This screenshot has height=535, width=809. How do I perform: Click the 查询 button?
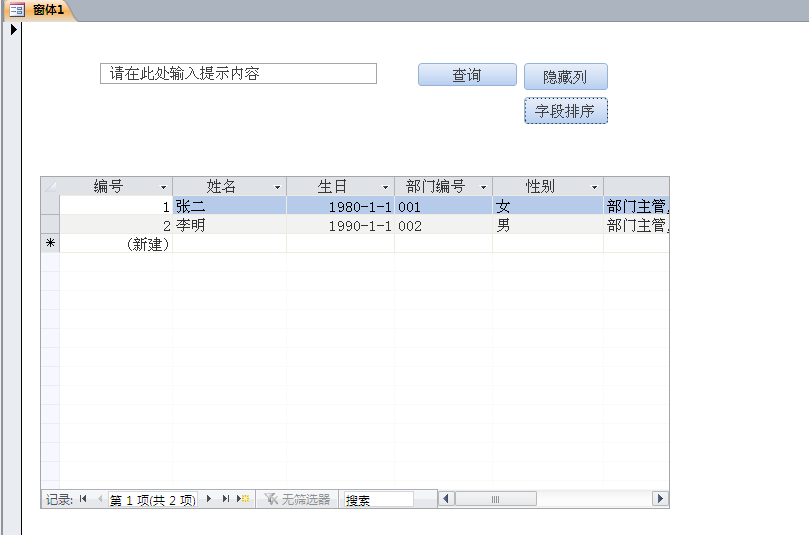[467, 75]
